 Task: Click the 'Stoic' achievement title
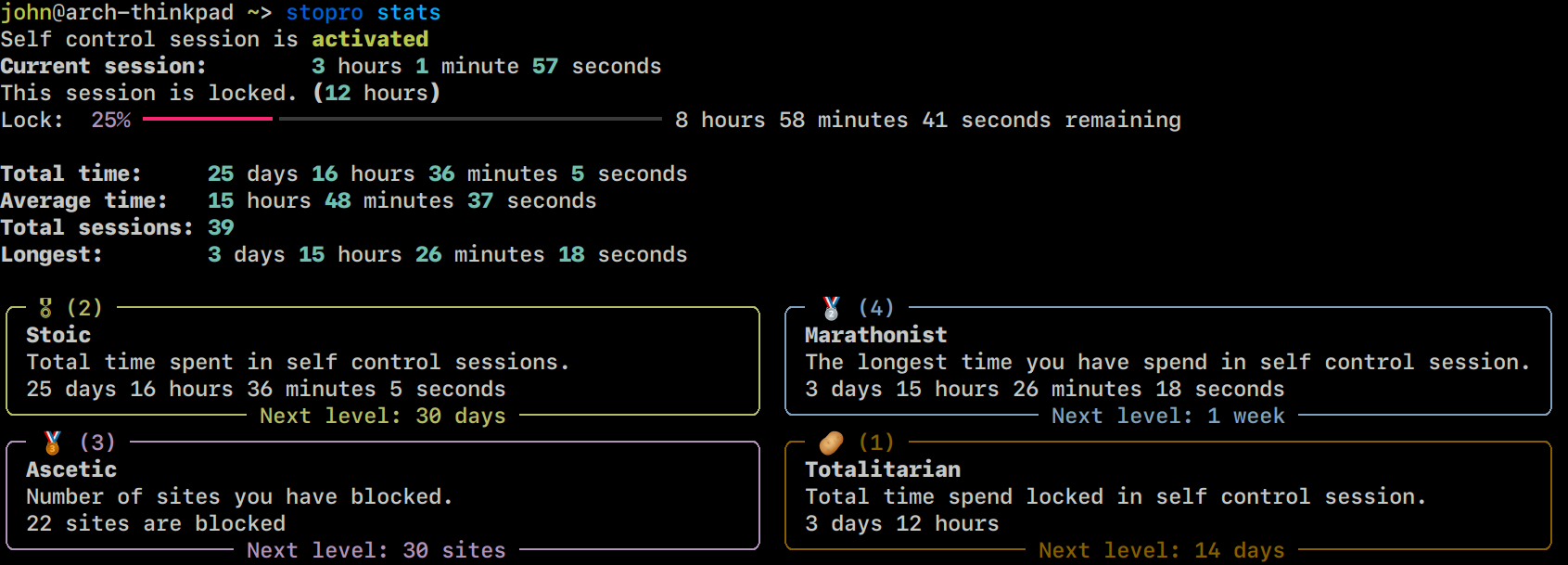coord(58,335)
